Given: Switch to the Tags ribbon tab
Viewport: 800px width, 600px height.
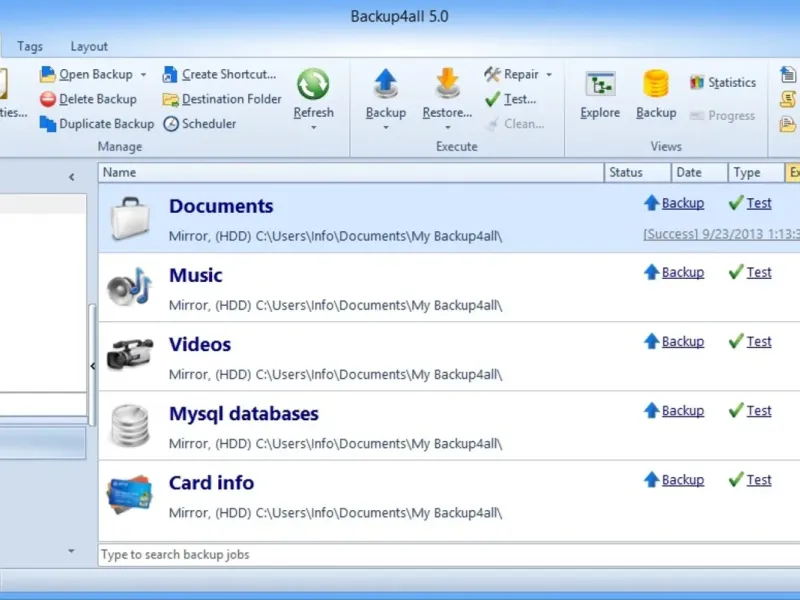Looking at the screenshot, I should pyautogui.click(x=30, y=46).
